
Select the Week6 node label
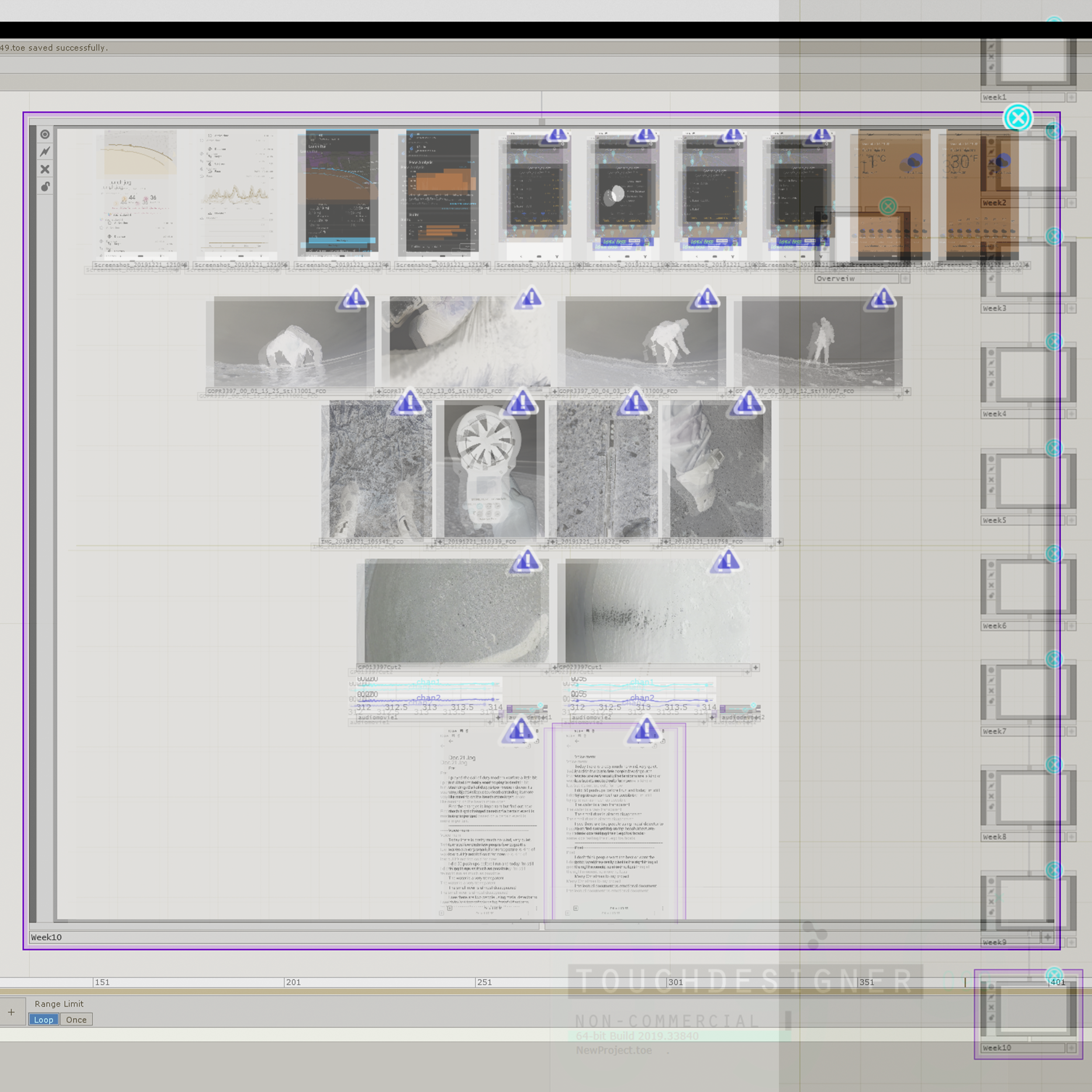(1023, 625)
